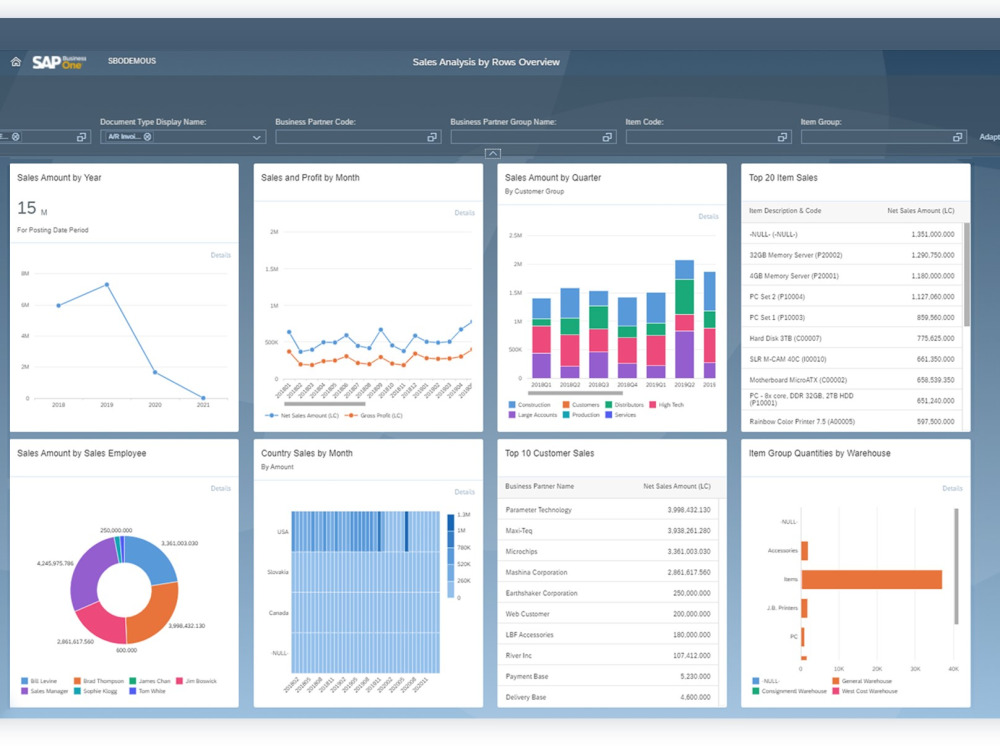1000x750 pixels.
Task: Open the Top 10 Customer Sales card title
Action: [550, 453]
